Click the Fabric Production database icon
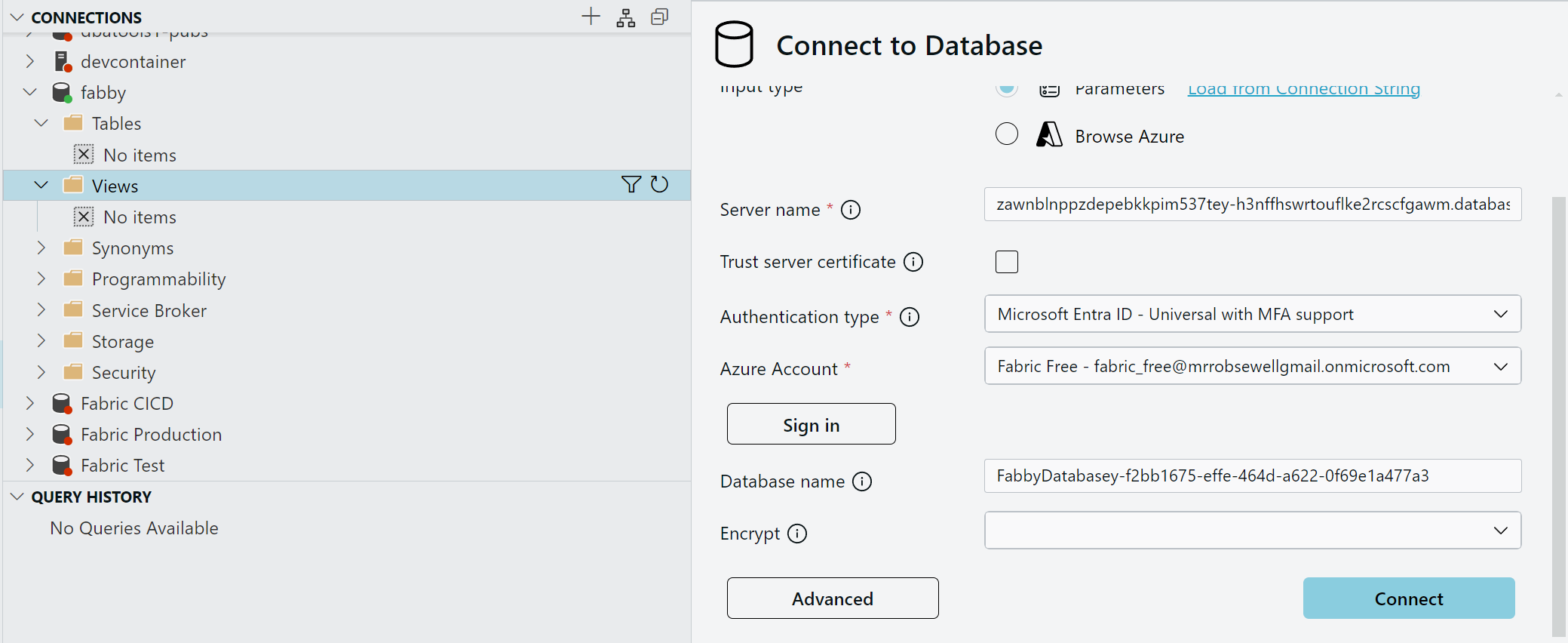The image size is (1568, 643). pos(62,435)
